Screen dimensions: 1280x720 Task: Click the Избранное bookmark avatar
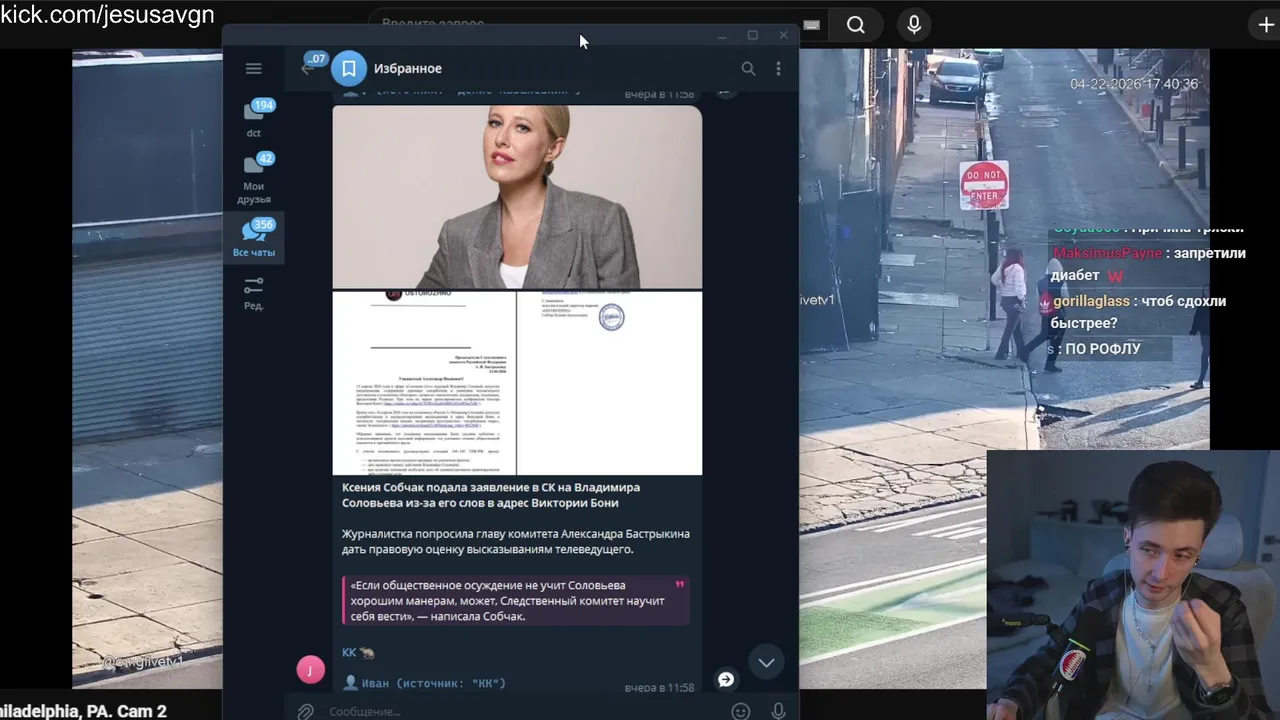click(x=349, y=68)
